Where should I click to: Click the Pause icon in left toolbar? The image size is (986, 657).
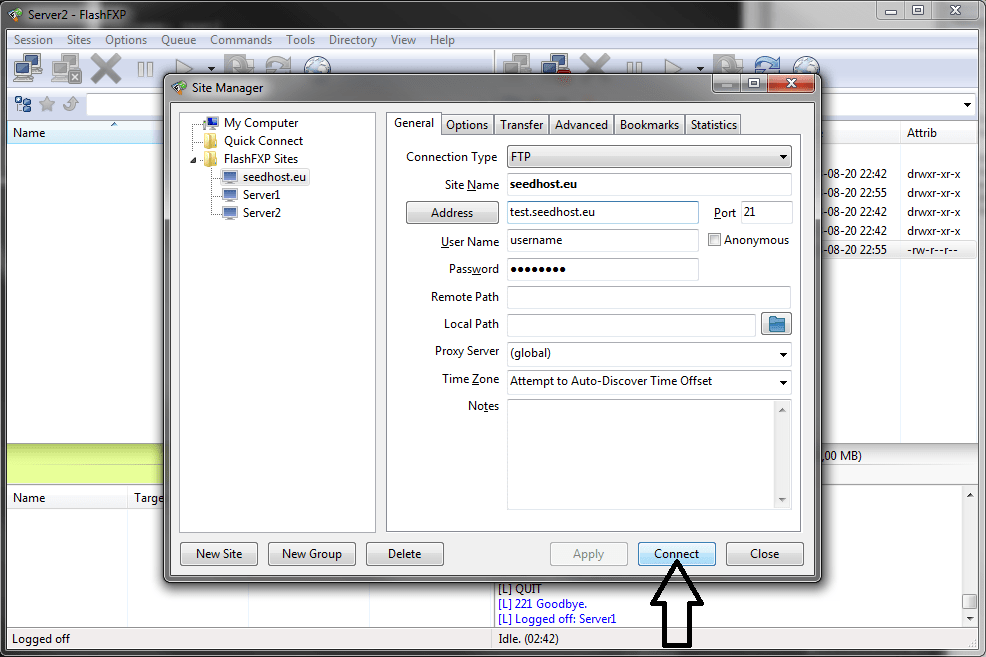click(145, 69)
